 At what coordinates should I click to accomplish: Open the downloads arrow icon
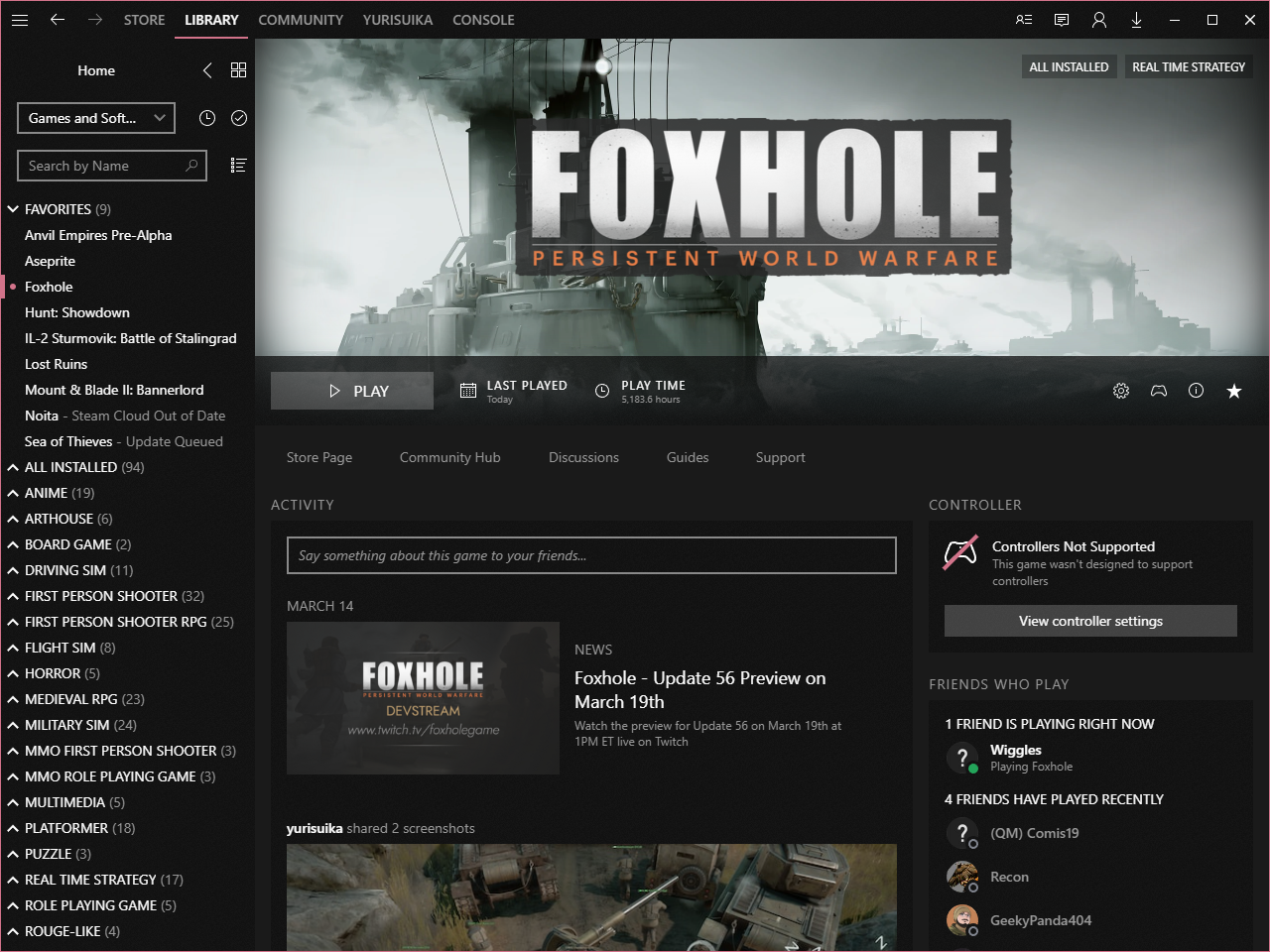[1137, 20]
